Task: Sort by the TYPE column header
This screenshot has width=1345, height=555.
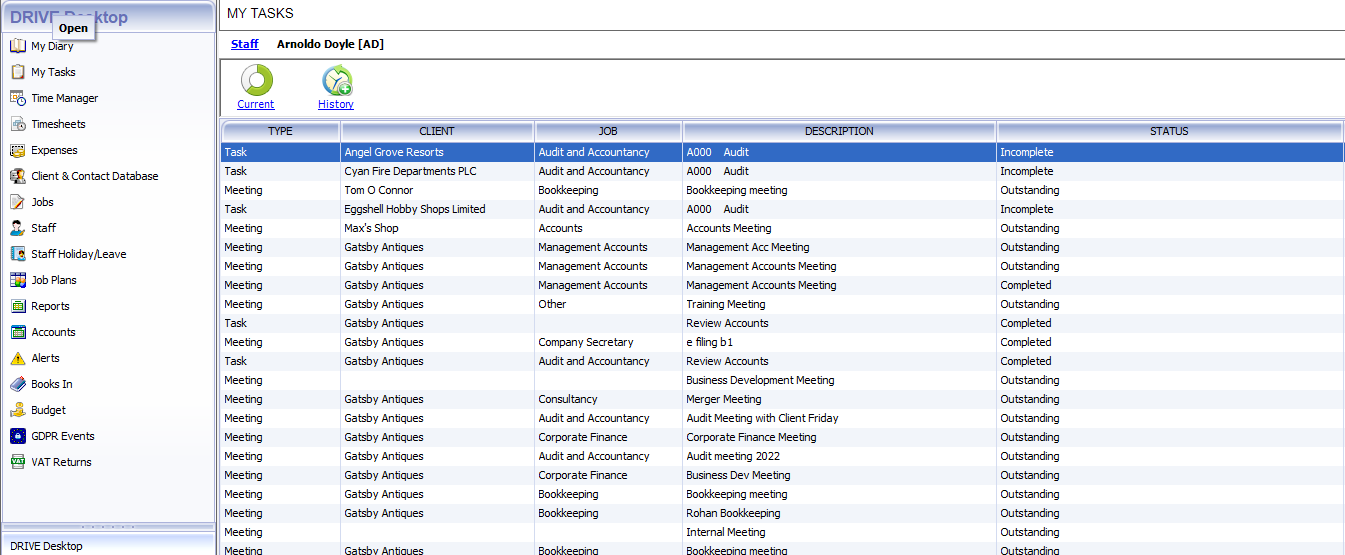Action: point(281,131)
